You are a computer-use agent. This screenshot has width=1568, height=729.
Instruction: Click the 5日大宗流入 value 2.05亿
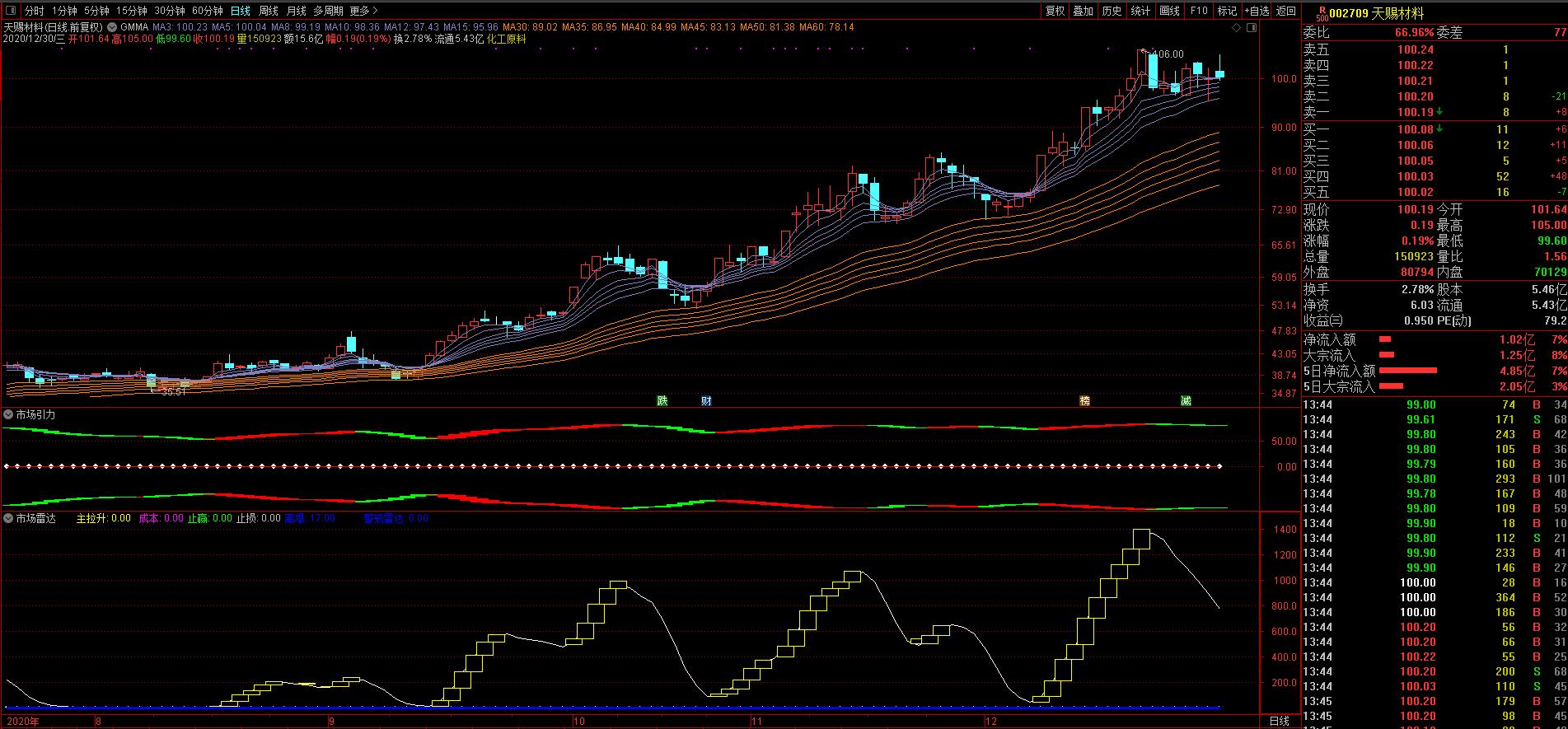pos(1517,386)
